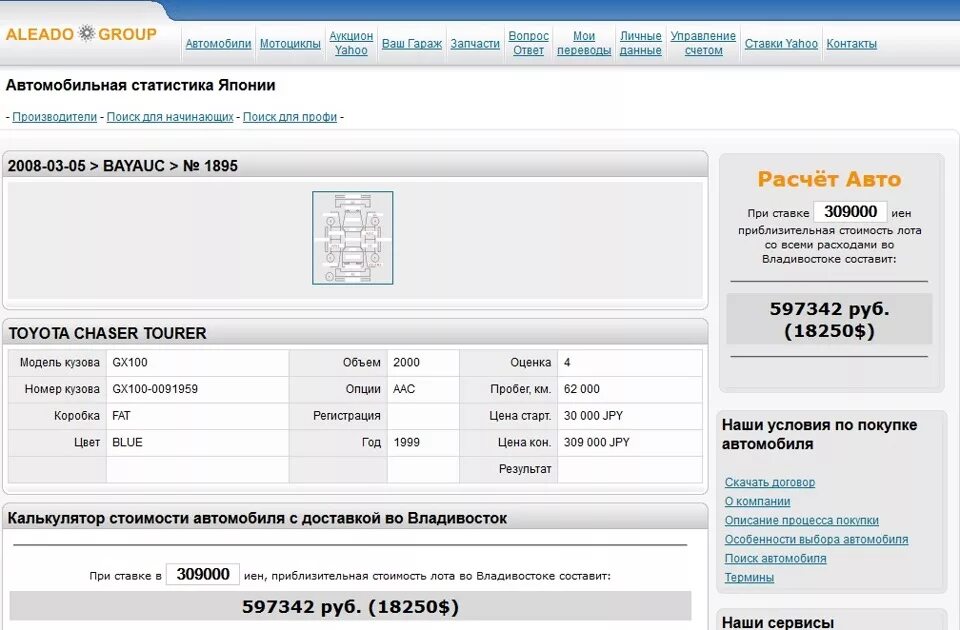Open Мои переводы page
The image size is (960, 630).
coord(584,43)
